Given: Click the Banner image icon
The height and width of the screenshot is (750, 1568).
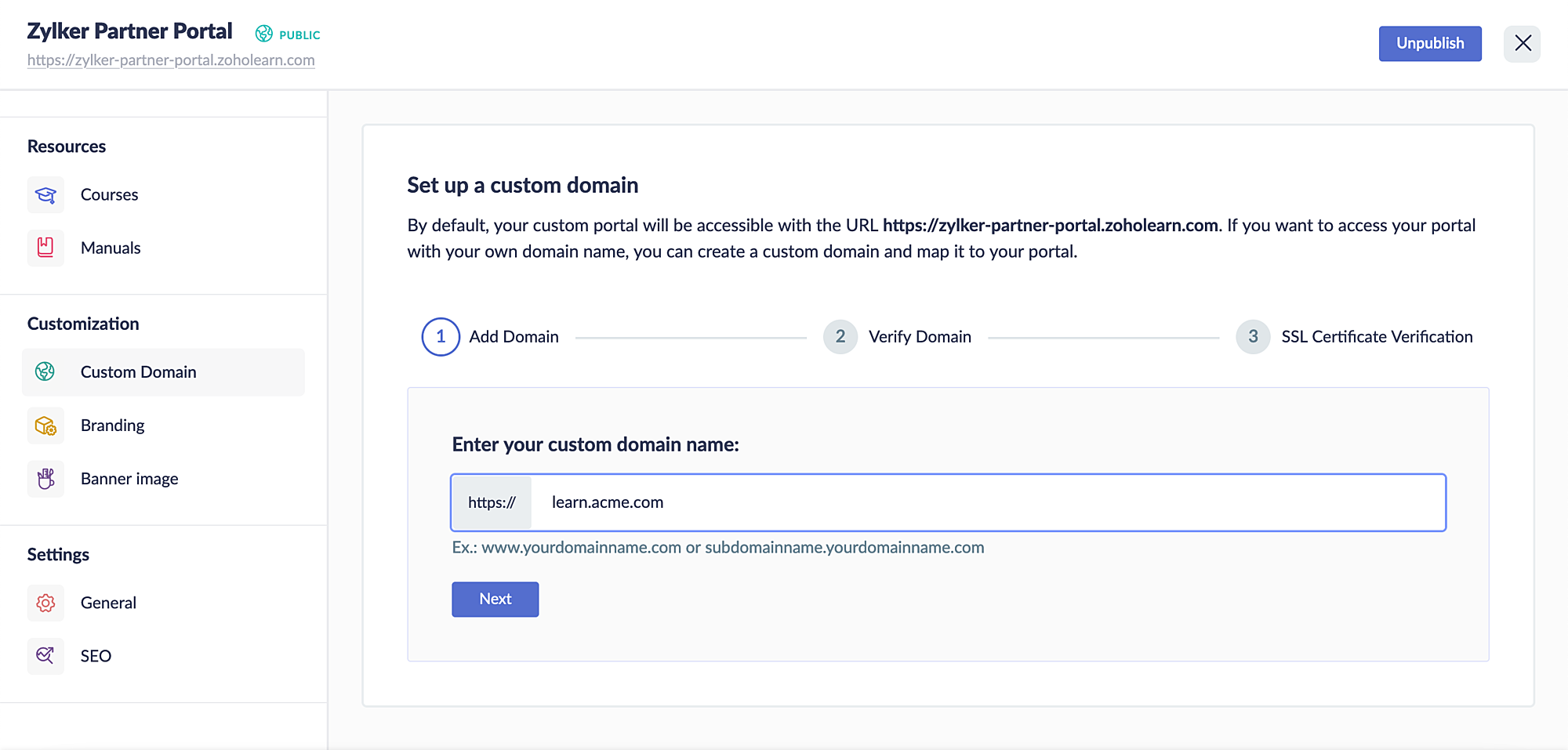Looking at the screenshot, I should (x=45, y=479).
